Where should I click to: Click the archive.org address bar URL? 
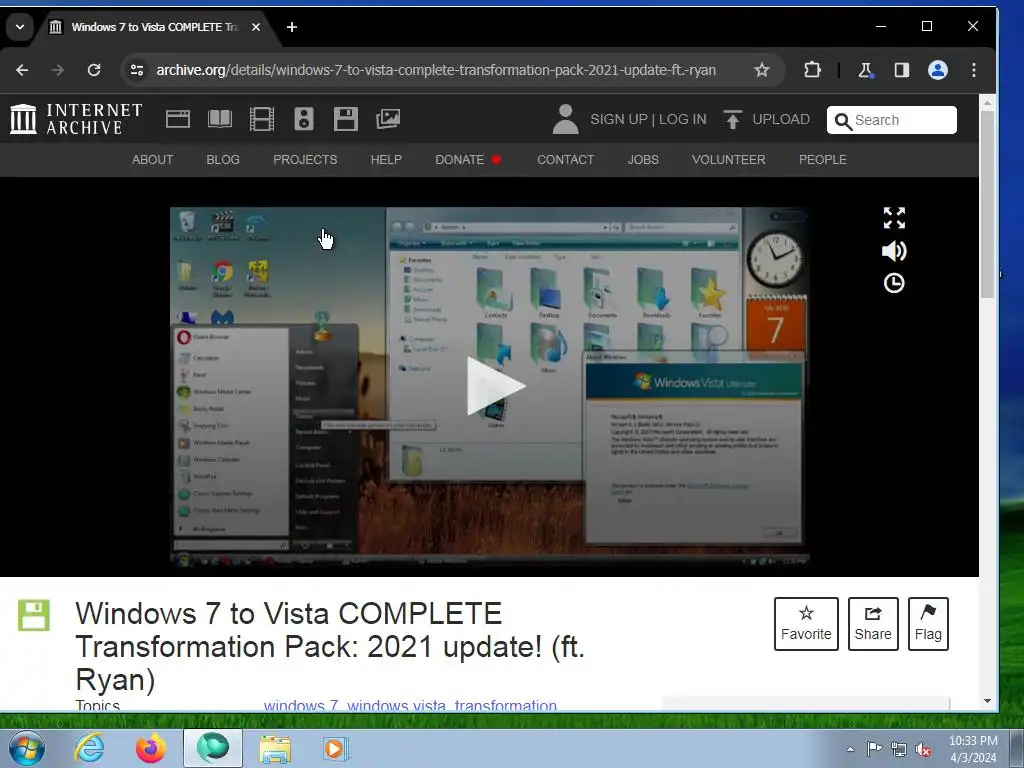pyautogui.click(x=436, y=70)
